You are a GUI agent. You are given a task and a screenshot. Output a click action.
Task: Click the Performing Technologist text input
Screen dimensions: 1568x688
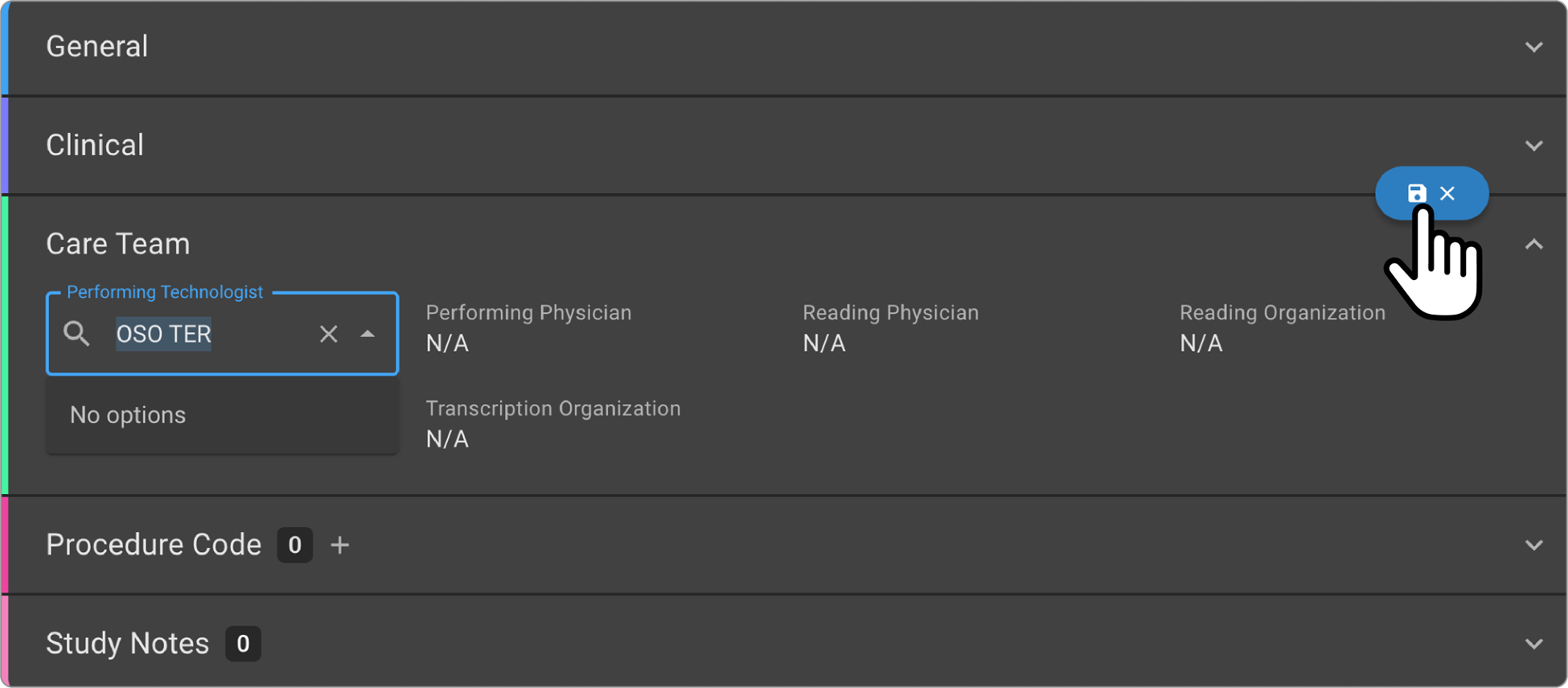pos(209,334)
